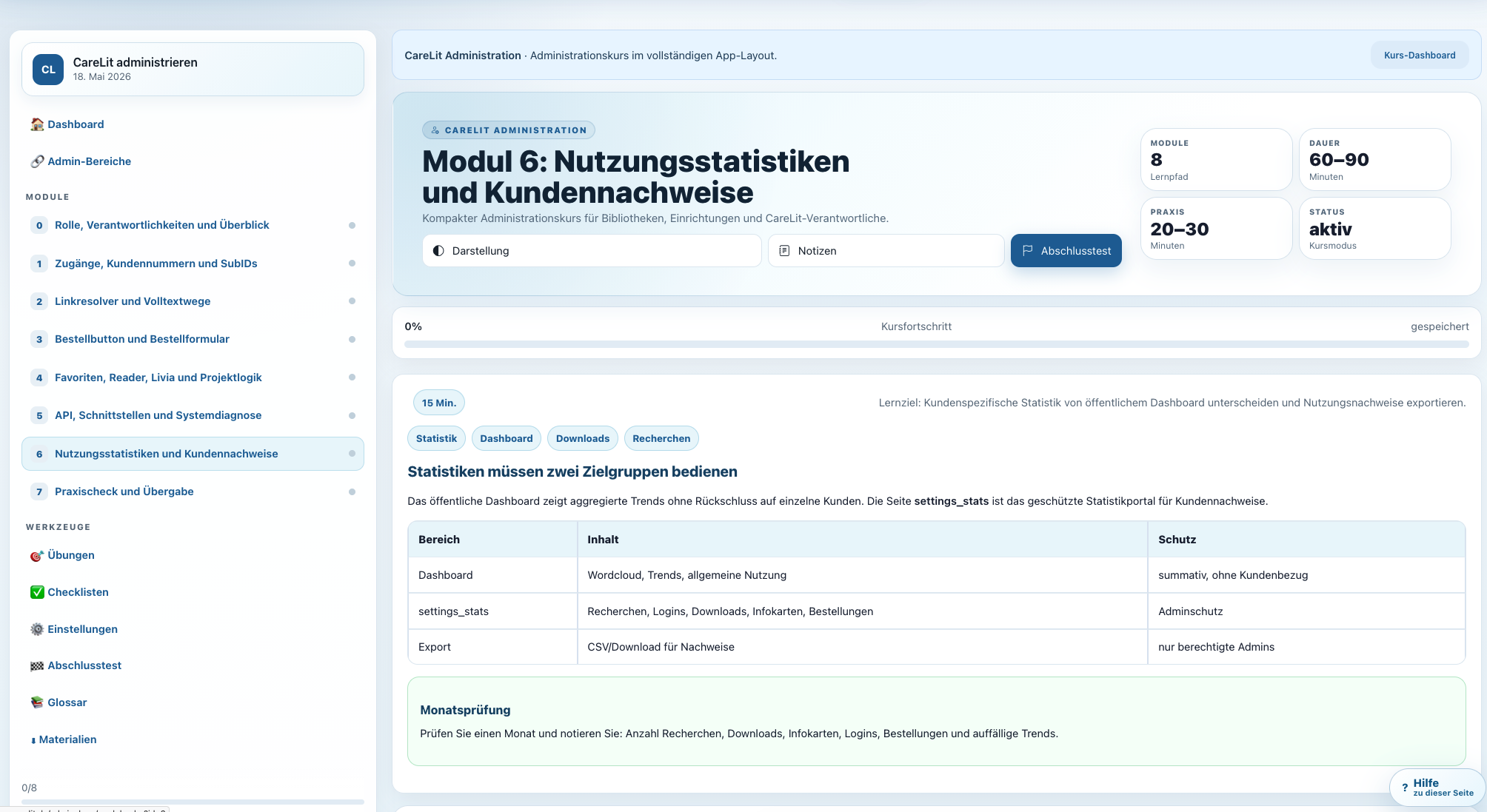Click the CARELIT ADMINISTRATION label pill
This screenshot has width=1487, height=812.
509,130
